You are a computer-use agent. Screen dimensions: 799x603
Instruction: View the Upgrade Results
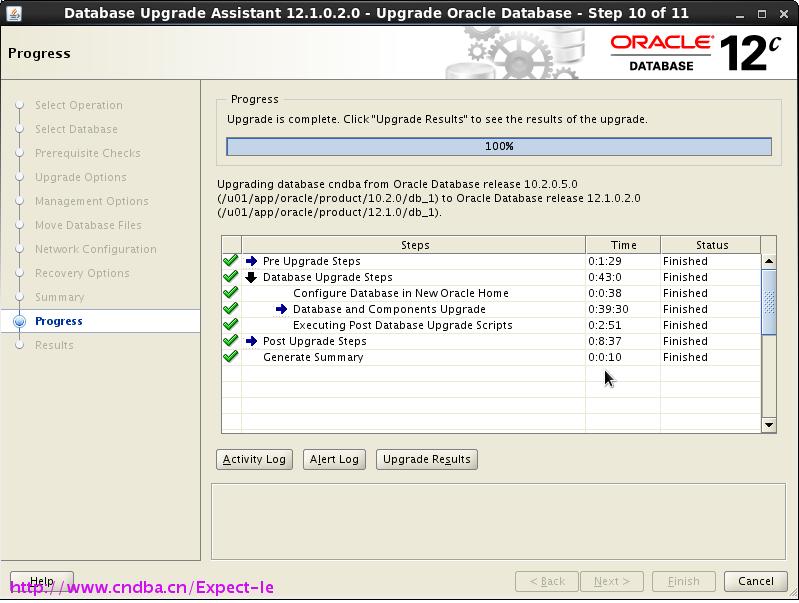click(427, 459)
